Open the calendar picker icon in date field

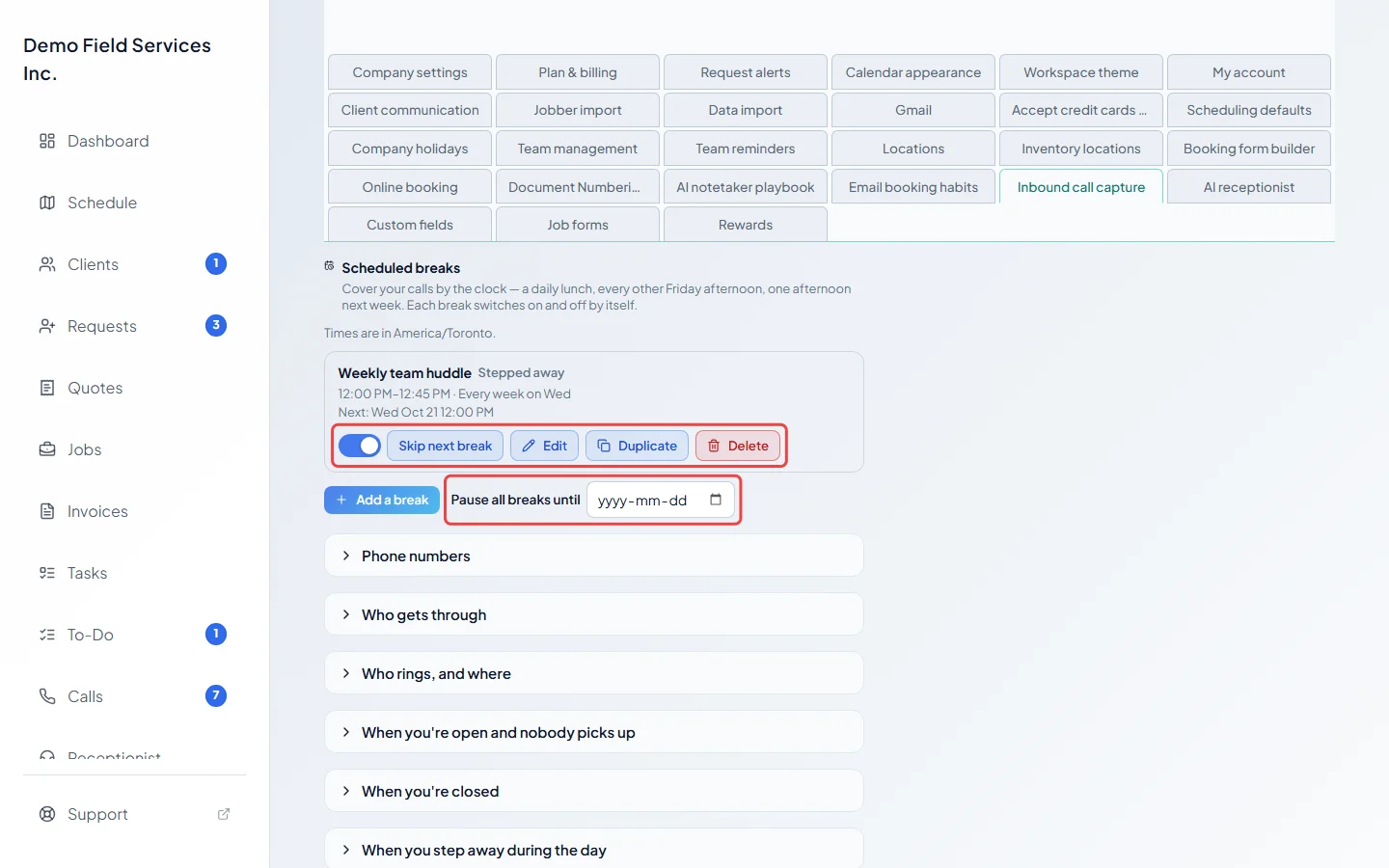tap(716, 500)
